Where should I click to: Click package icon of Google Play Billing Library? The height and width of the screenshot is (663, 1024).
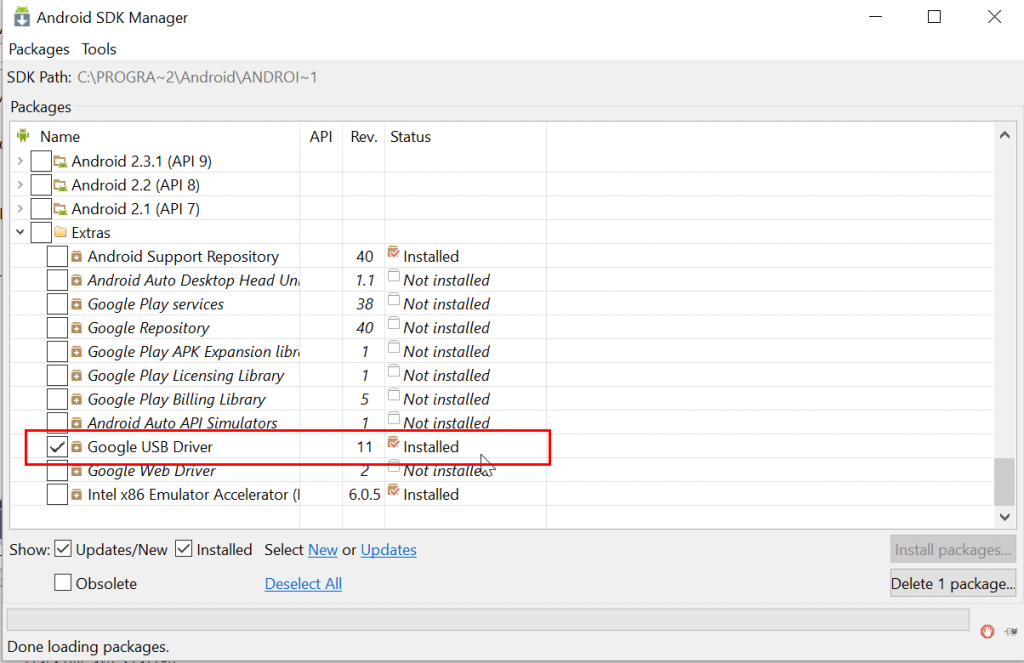tap(76, 400)
